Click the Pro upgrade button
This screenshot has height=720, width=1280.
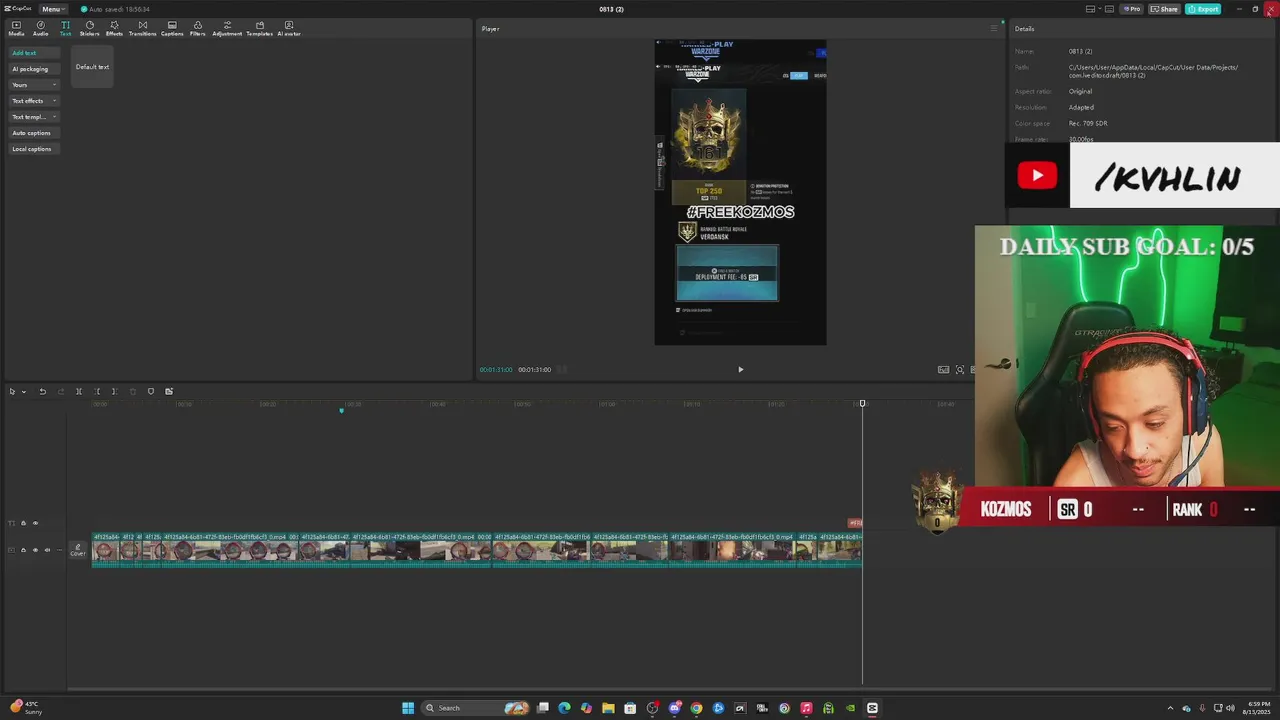1132,9
